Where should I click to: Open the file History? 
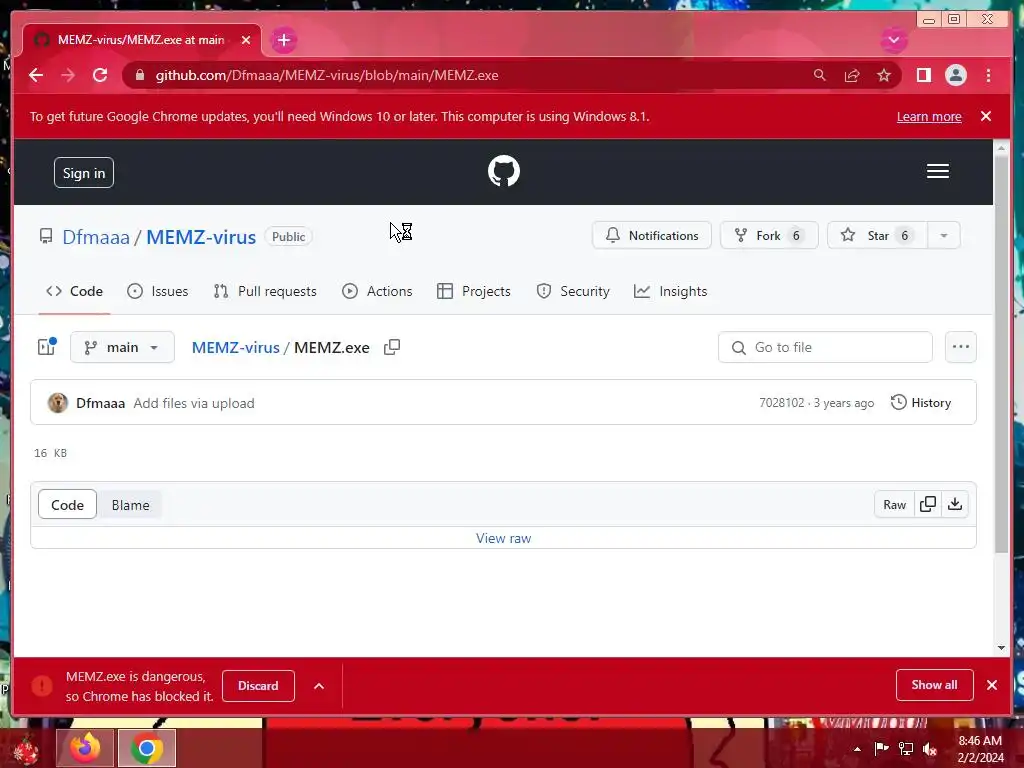pyautogui.click(x=921, y=403)
